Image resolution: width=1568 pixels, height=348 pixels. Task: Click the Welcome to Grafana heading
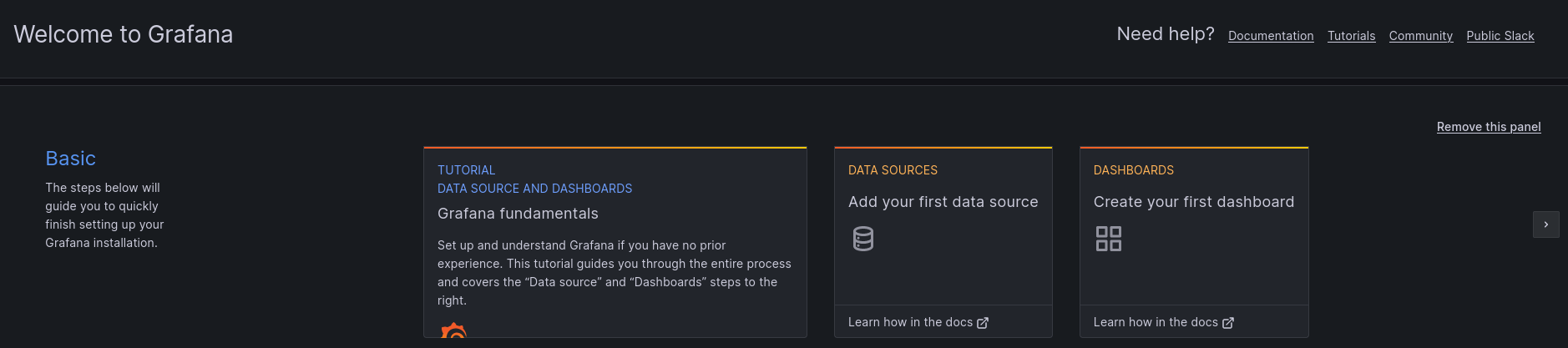124,34
